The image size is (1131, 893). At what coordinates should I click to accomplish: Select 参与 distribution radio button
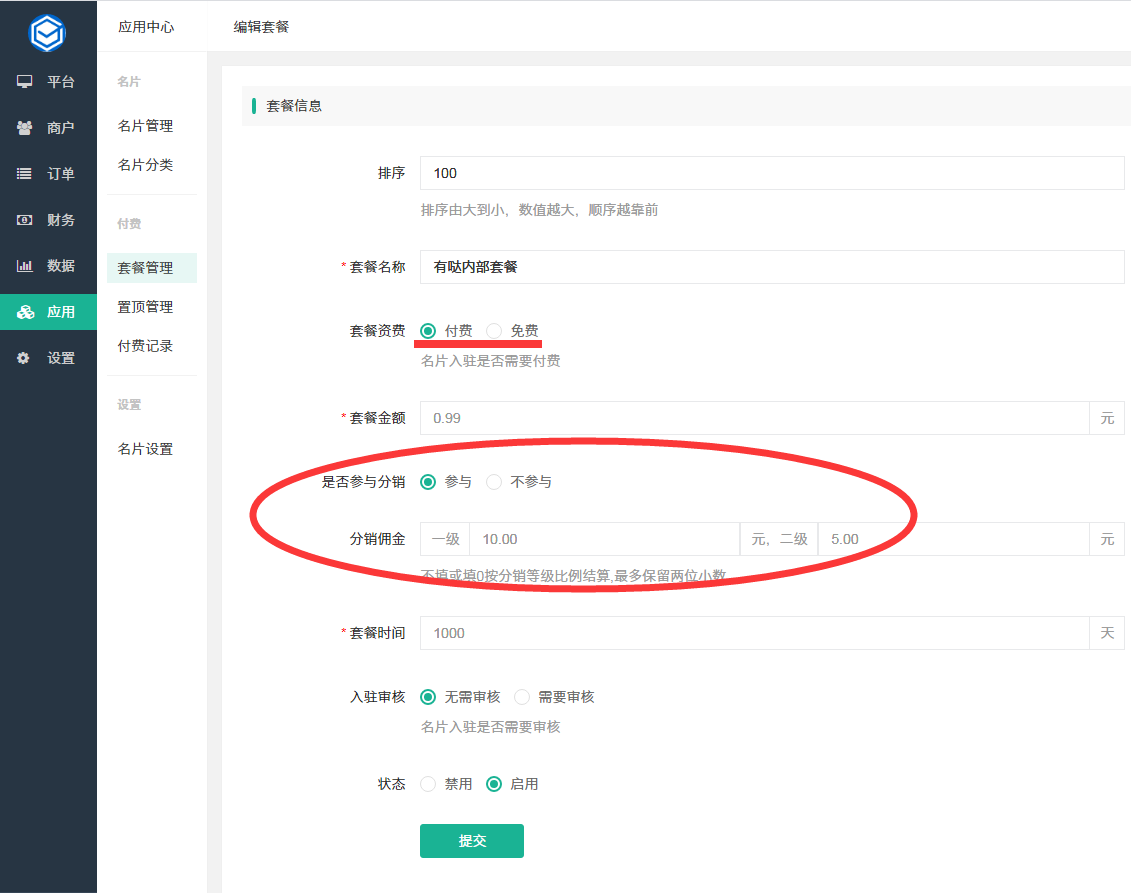click(x=428, y=482)
